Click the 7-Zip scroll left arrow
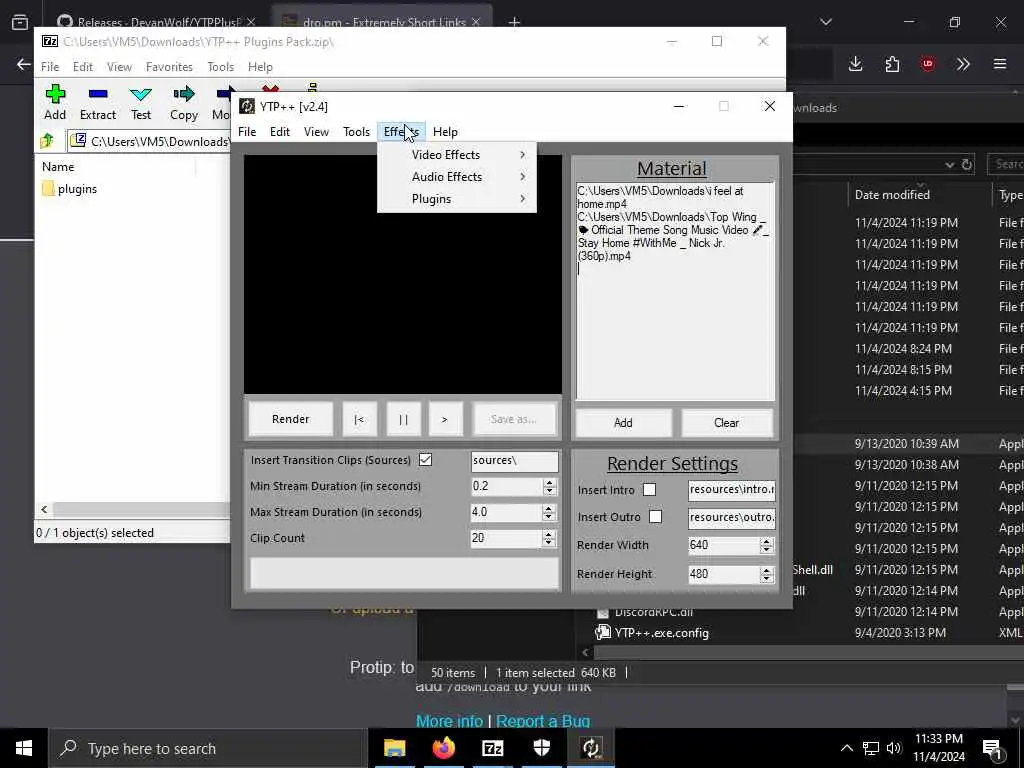1024x768 pixels. [44, 509]
